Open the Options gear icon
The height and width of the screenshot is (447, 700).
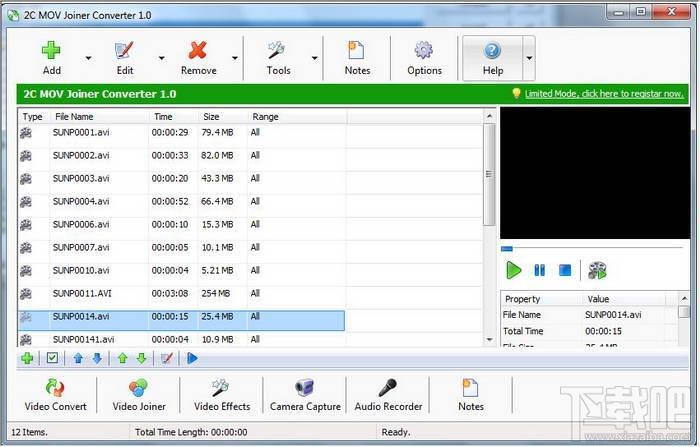(424, 50)
